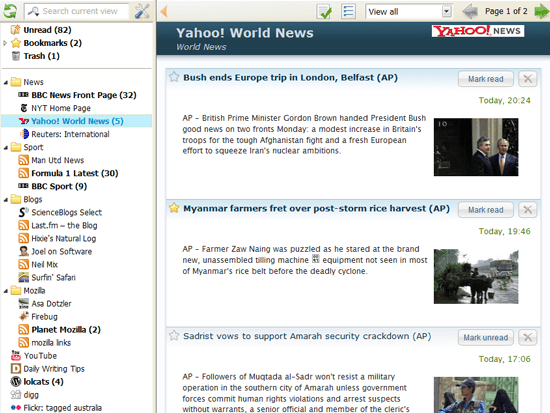Open Bush ends Europe trip headline link
550x413 pixels.
click(x=290, y=78)
